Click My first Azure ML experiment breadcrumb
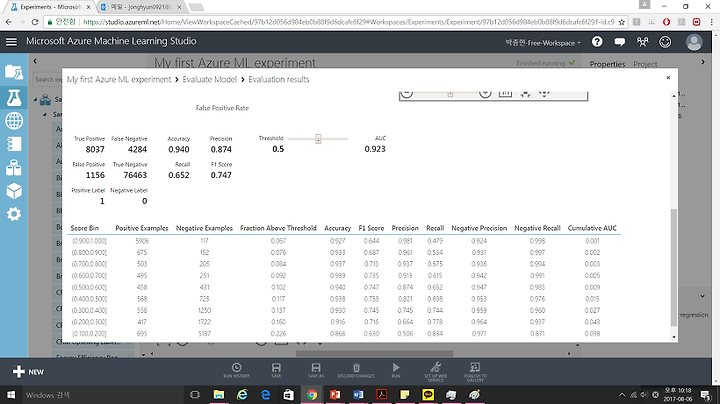 click(119, 79)
